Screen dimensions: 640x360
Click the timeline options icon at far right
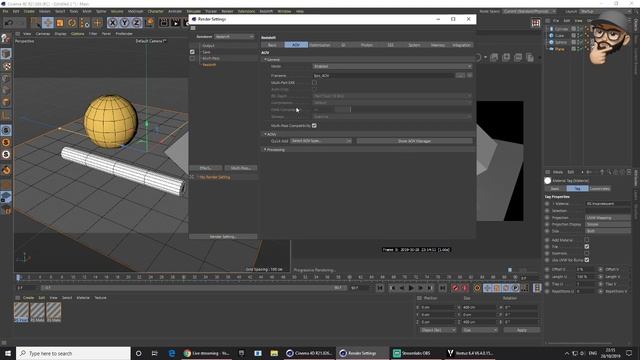coord(537,288)
